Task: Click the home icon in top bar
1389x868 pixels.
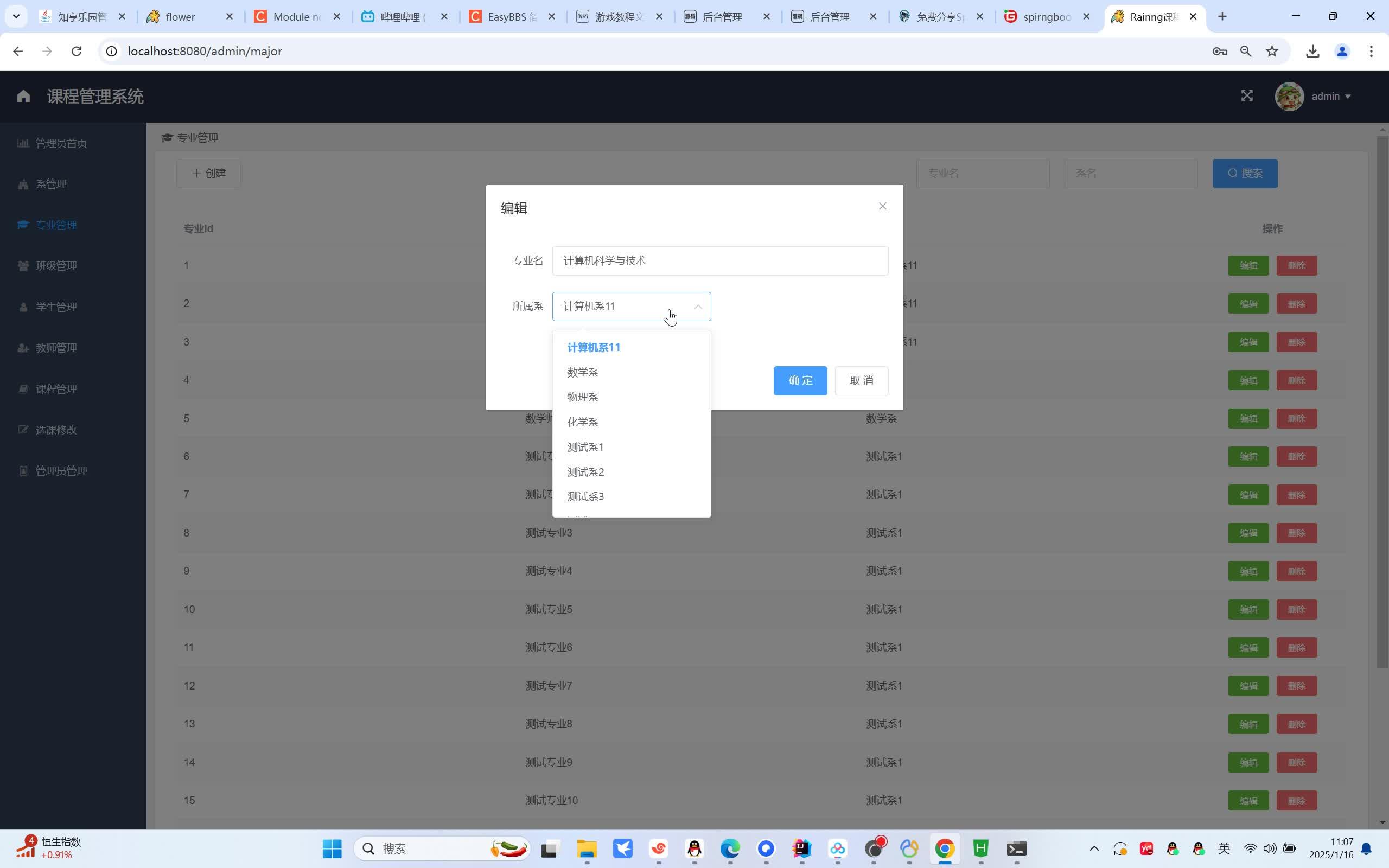Action: coord(23,95)
